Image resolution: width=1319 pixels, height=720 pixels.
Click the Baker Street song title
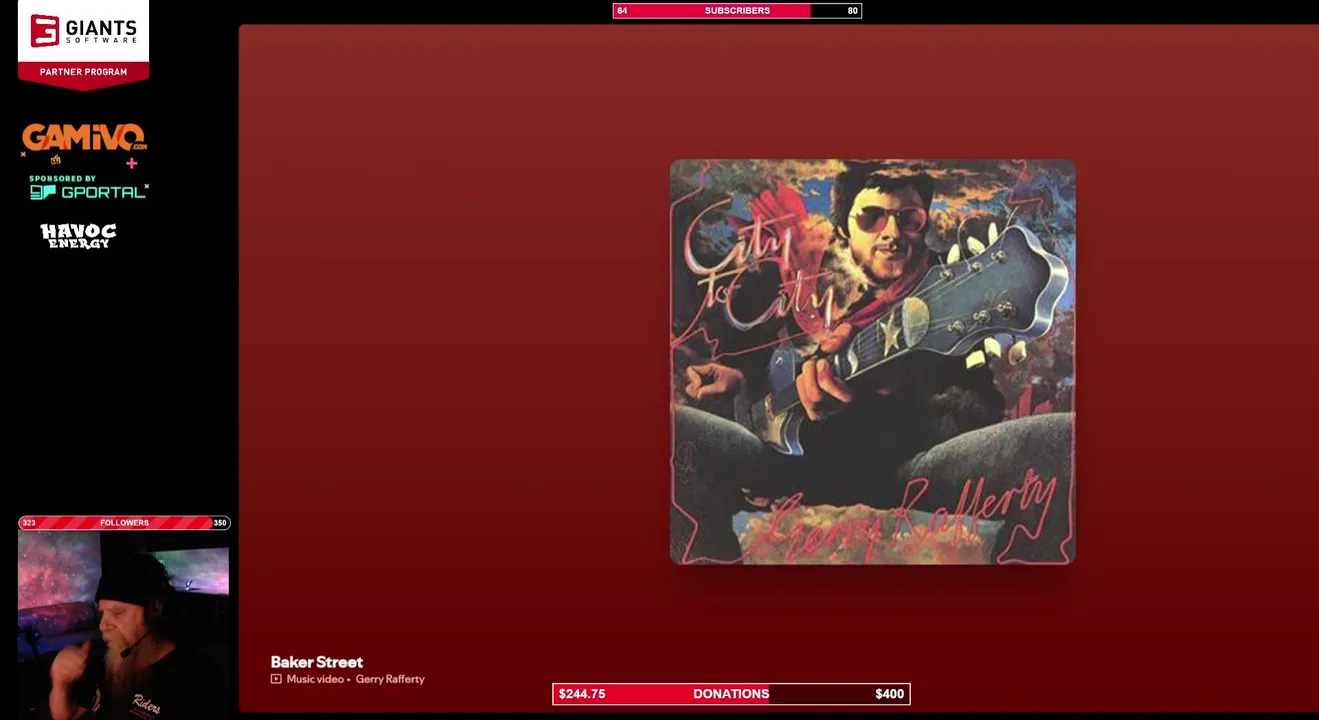point(316,662)
